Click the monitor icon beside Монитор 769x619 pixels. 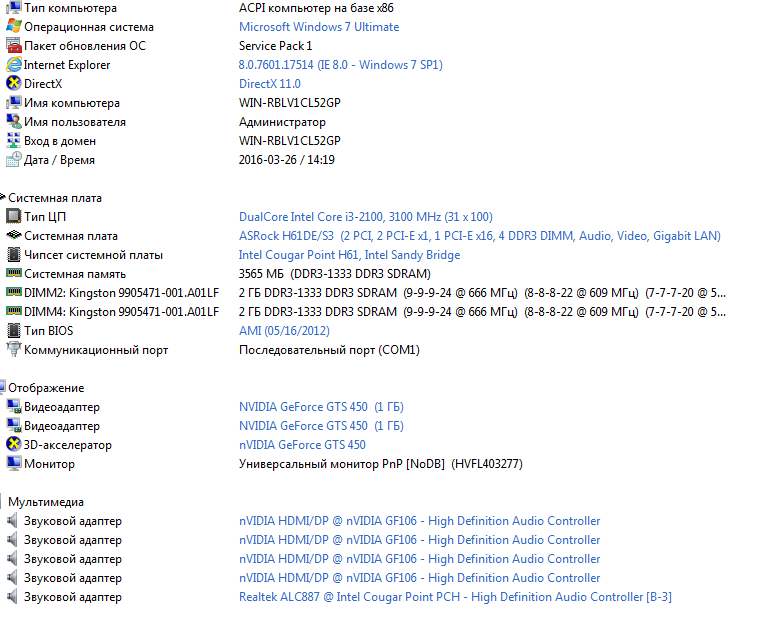coord(13,464)
